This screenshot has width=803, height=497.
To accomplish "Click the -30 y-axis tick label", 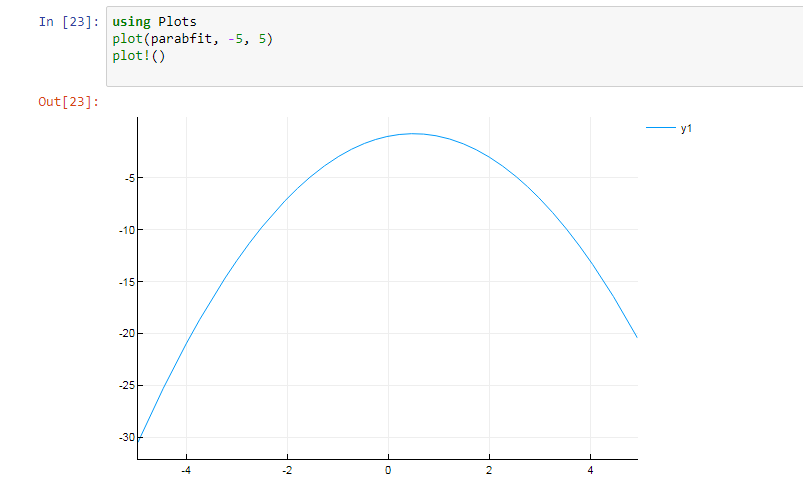I will [x=127, y=438].
